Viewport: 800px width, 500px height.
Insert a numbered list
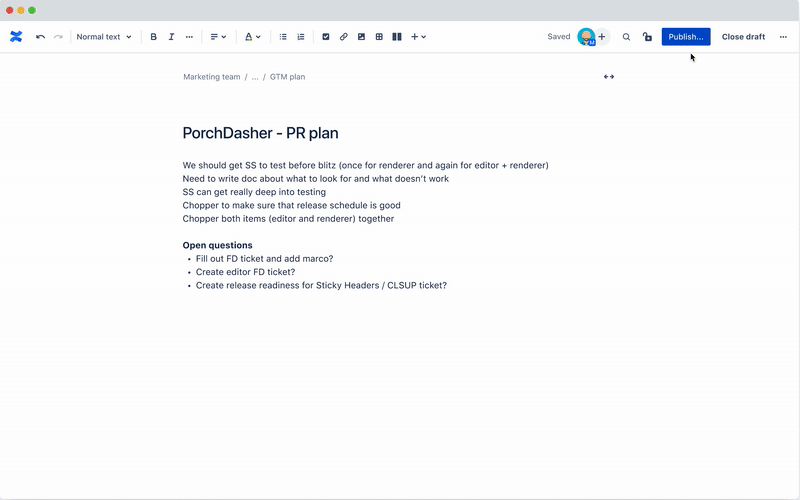click(x=301, y=37)
